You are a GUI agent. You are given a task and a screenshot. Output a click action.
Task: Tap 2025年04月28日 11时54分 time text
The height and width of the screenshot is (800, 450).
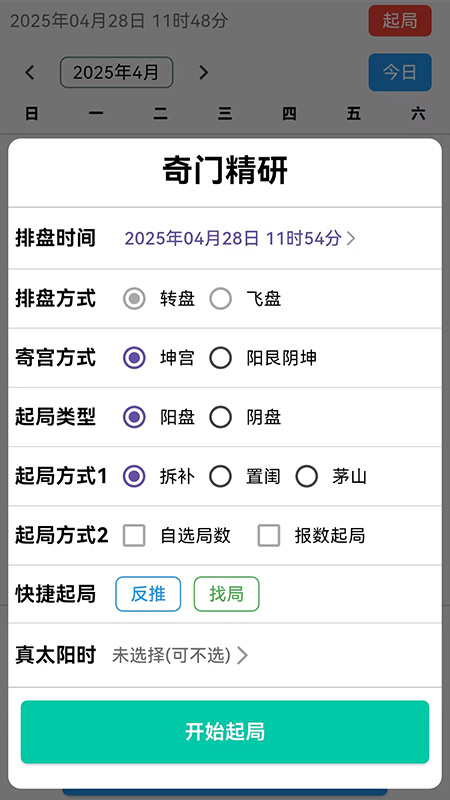[233, 238]
